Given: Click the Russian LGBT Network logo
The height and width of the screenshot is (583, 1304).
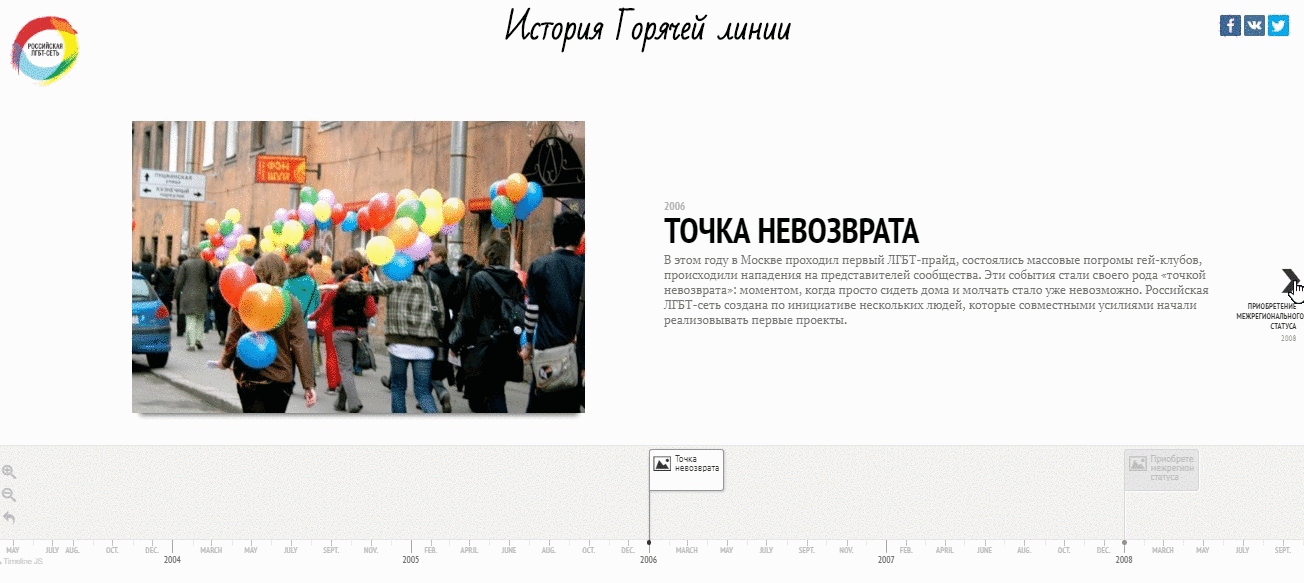Looking at the screenshot, I should (45, 49).
